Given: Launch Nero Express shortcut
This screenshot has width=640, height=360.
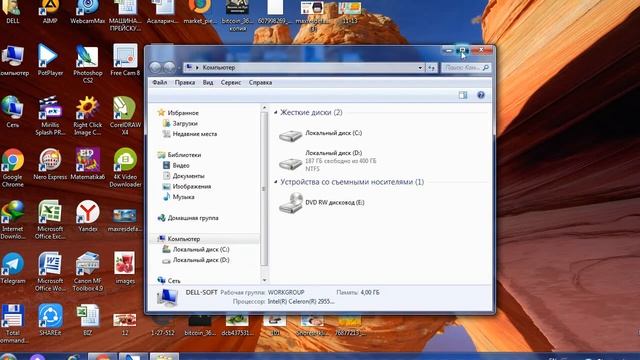Looking at the screenshot, I should (50, 164).
